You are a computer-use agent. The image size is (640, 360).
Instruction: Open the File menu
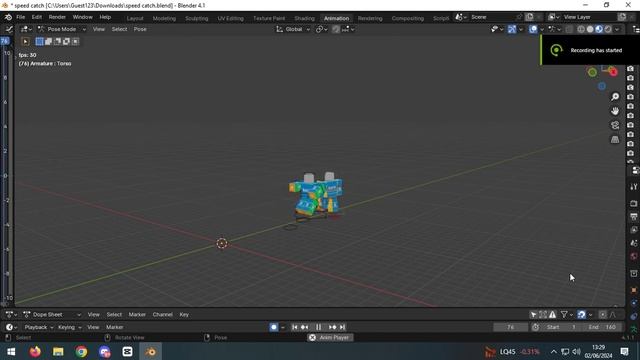(20, 17)
